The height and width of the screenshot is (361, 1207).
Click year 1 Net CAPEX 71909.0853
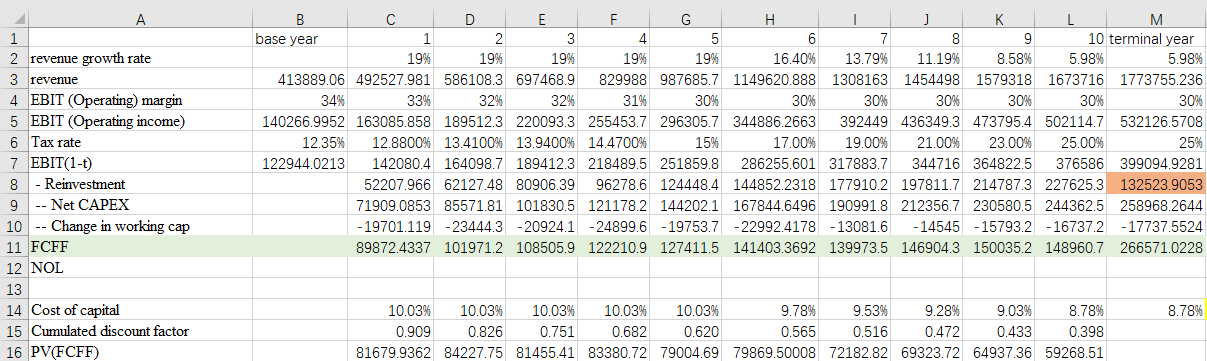pyautogui.click(x=391, y=205)
